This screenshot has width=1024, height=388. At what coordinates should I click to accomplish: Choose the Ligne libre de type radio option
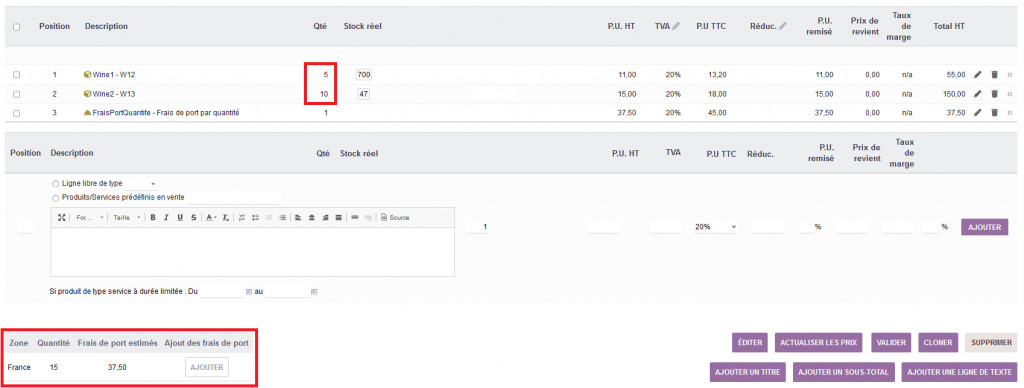[x=55, y=184]
